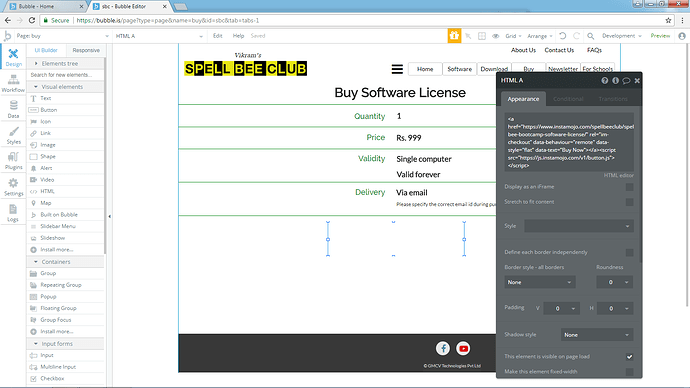The image size is (690, 388).
Task: Open the Development version dropdown
Action: click(x=621, y=36)
